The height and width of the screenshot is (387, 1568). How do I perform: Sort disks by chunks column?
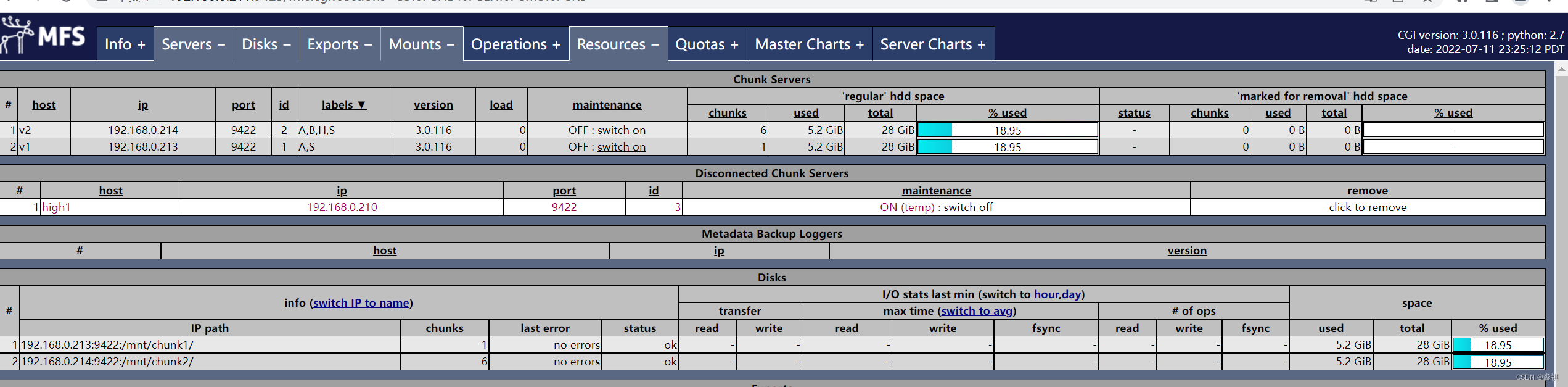(445, 328)
